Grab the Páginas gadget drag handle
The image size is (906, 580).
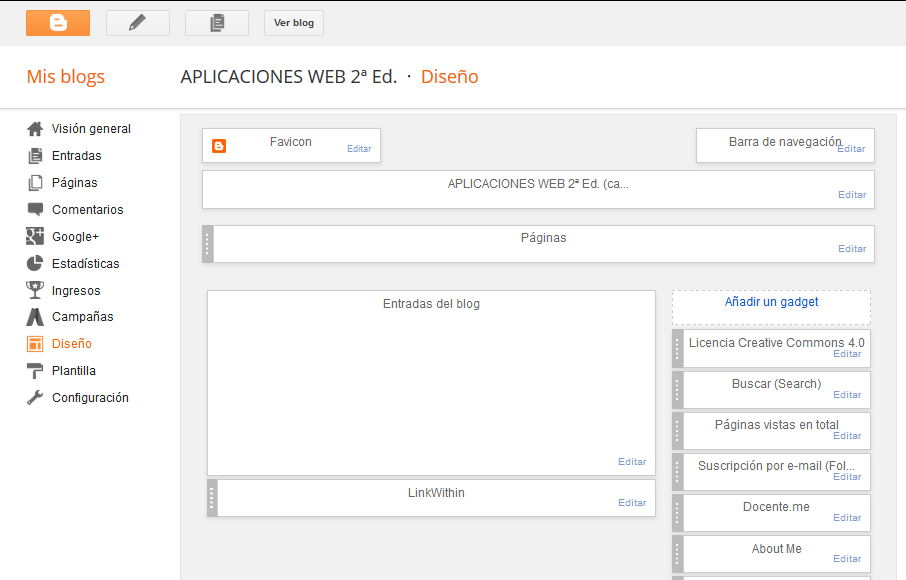tap(207, 244)
